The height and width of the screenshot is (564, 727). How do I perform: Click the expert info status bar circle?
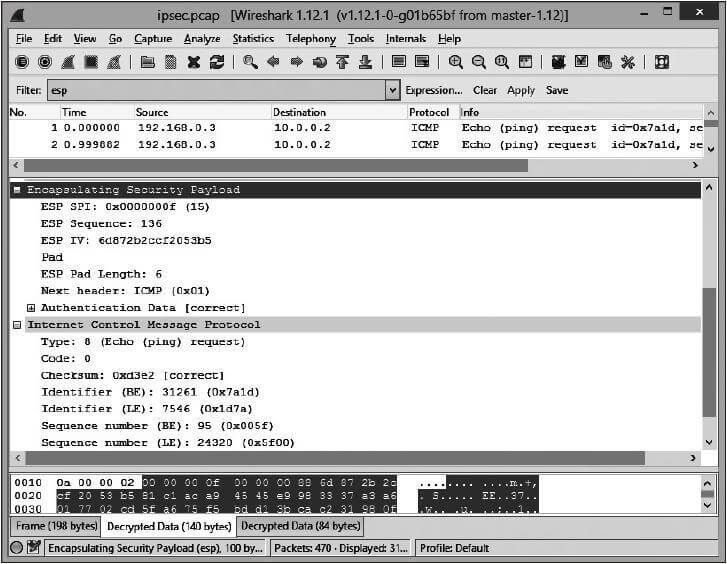17,548
